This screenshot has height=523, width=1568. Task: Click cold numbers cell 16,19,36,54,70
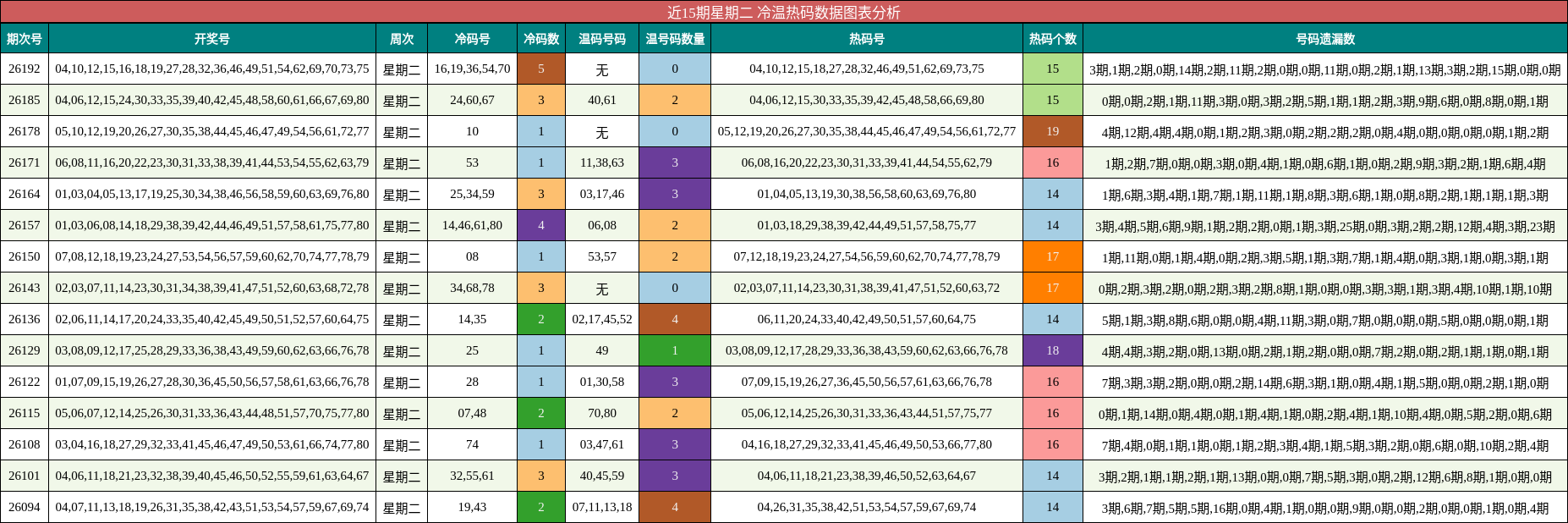472,69
